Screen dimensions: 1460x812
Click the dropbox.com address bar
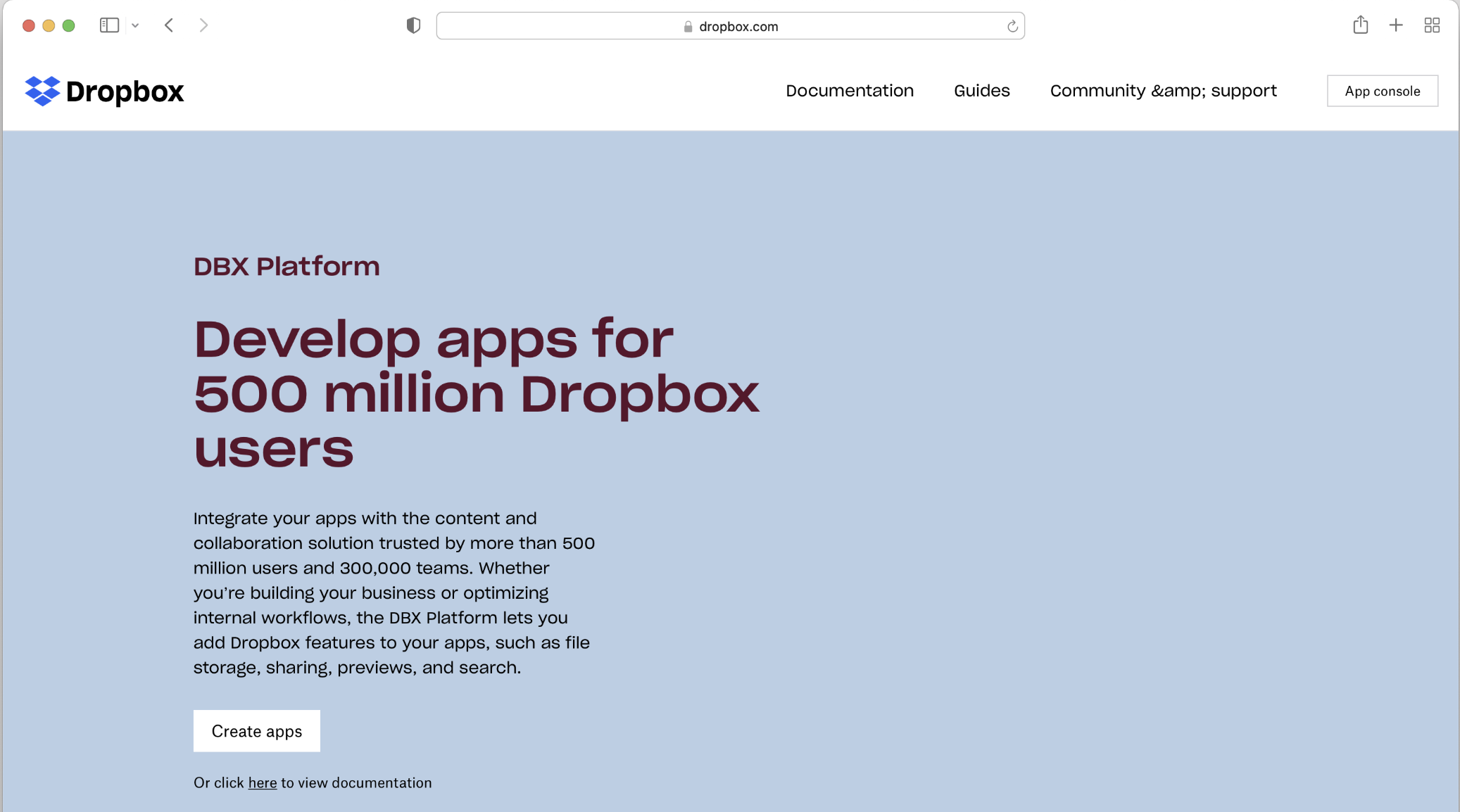730,26
